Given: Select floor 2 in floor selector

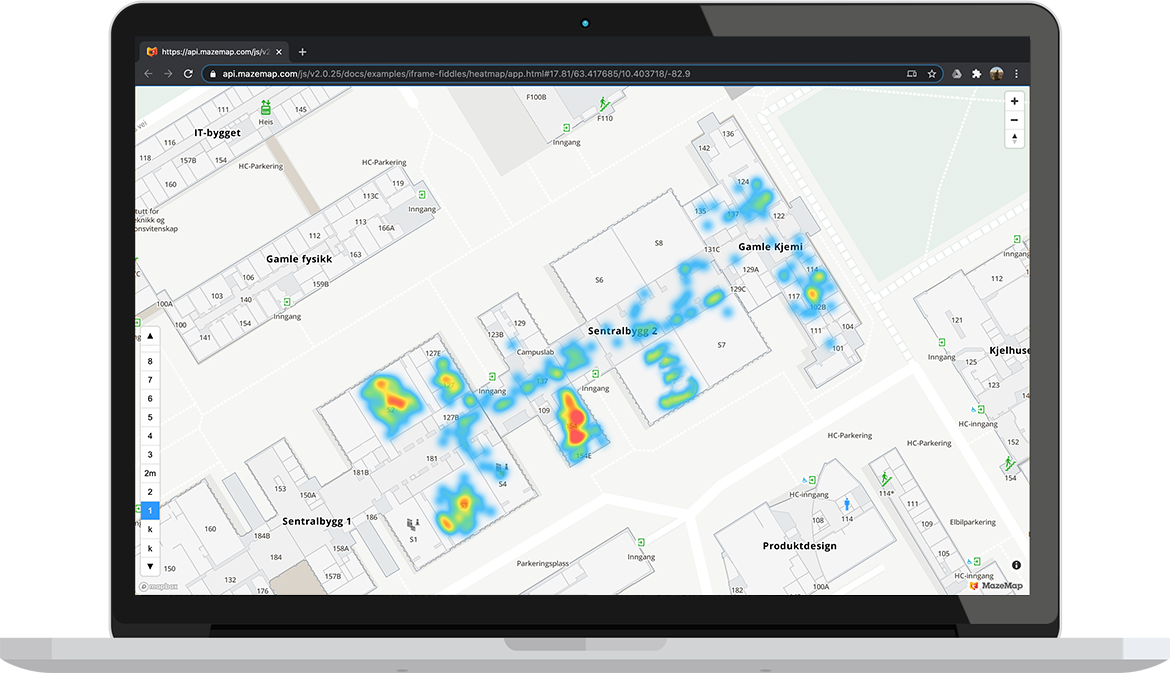Looking at the screenshot, I should click(150, 492).
